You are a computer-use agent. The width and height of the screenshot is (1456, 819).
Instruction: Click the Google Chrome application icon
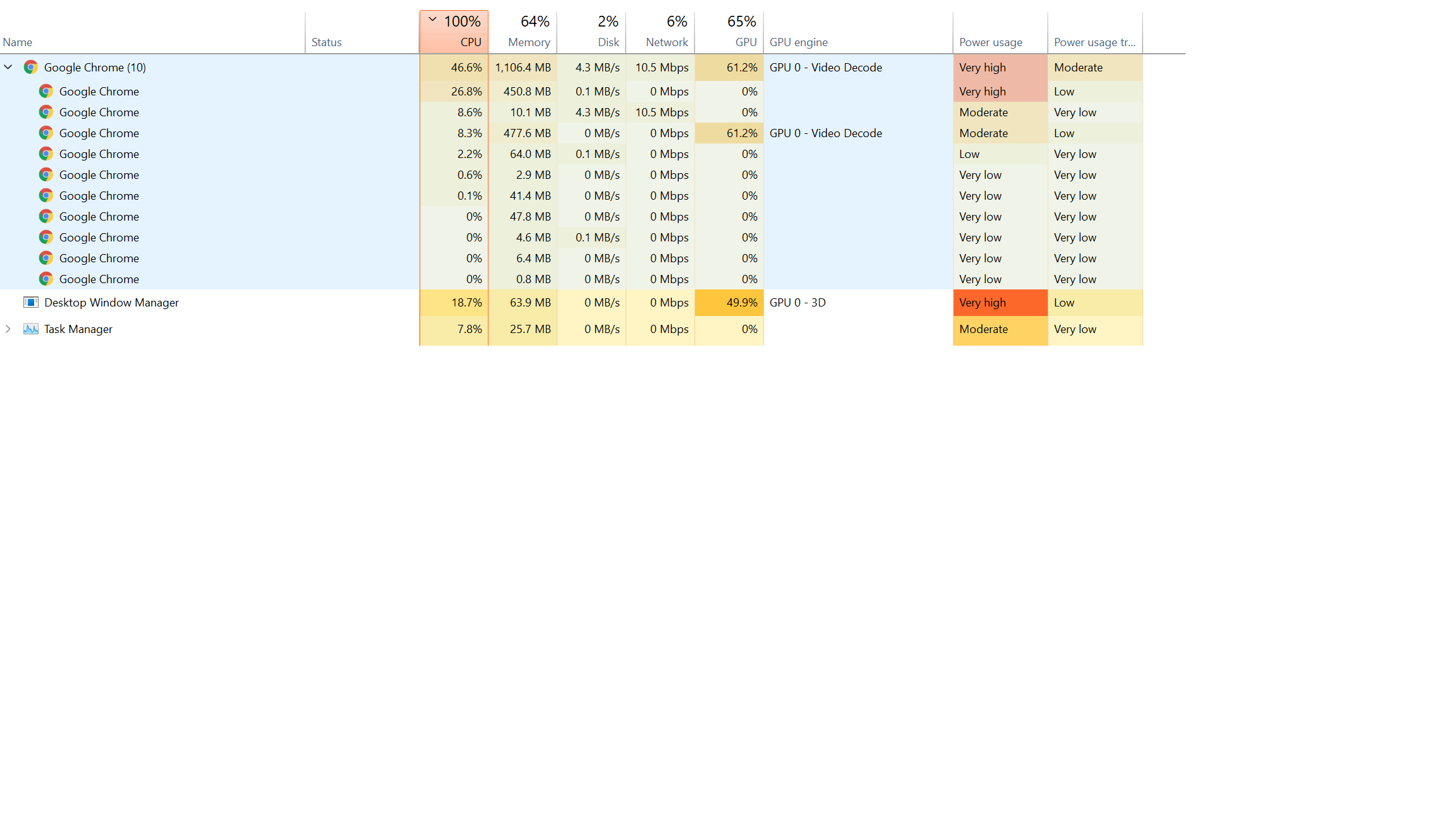(31, 67)
